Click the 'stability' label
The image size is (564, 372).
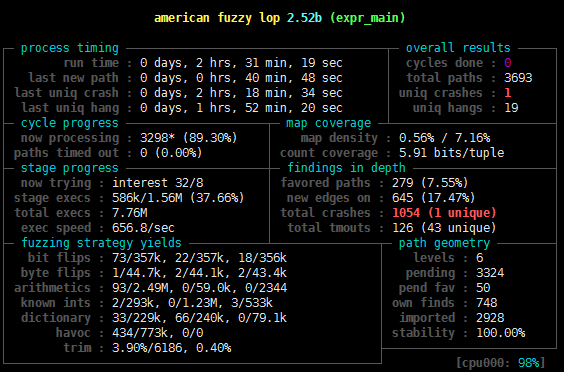pos(423,333)
